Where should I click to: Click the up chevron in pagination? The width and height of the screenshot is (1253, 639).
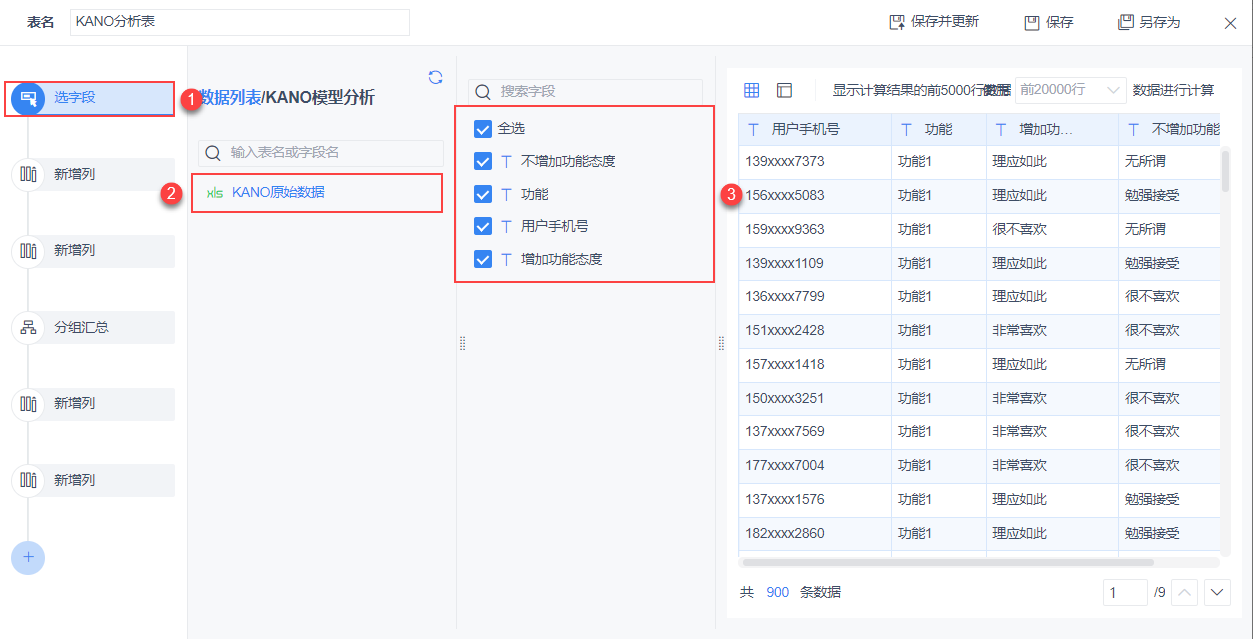1184,592
